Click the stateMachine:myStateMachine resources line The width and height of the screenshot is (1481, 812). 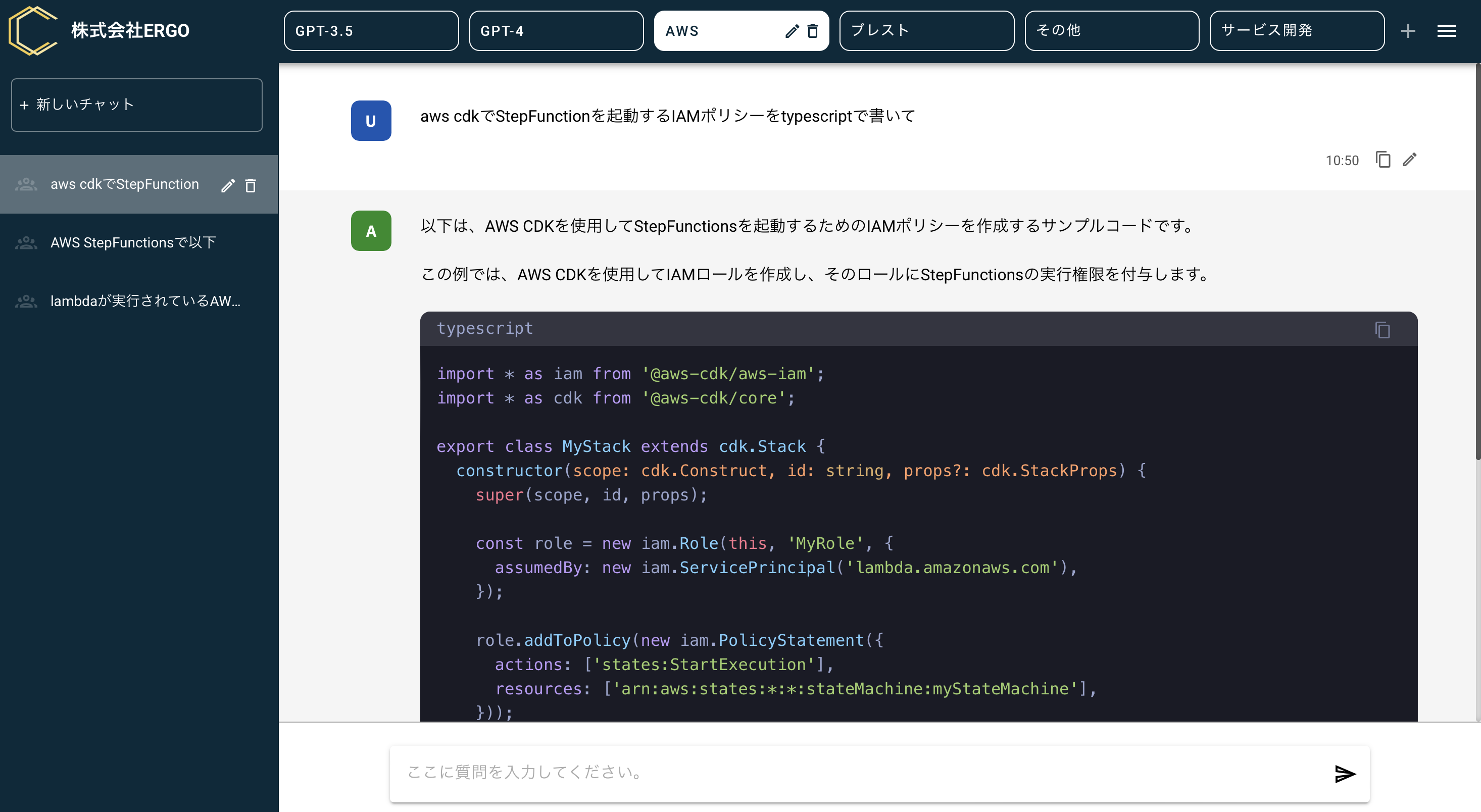[x=796, y=689]
